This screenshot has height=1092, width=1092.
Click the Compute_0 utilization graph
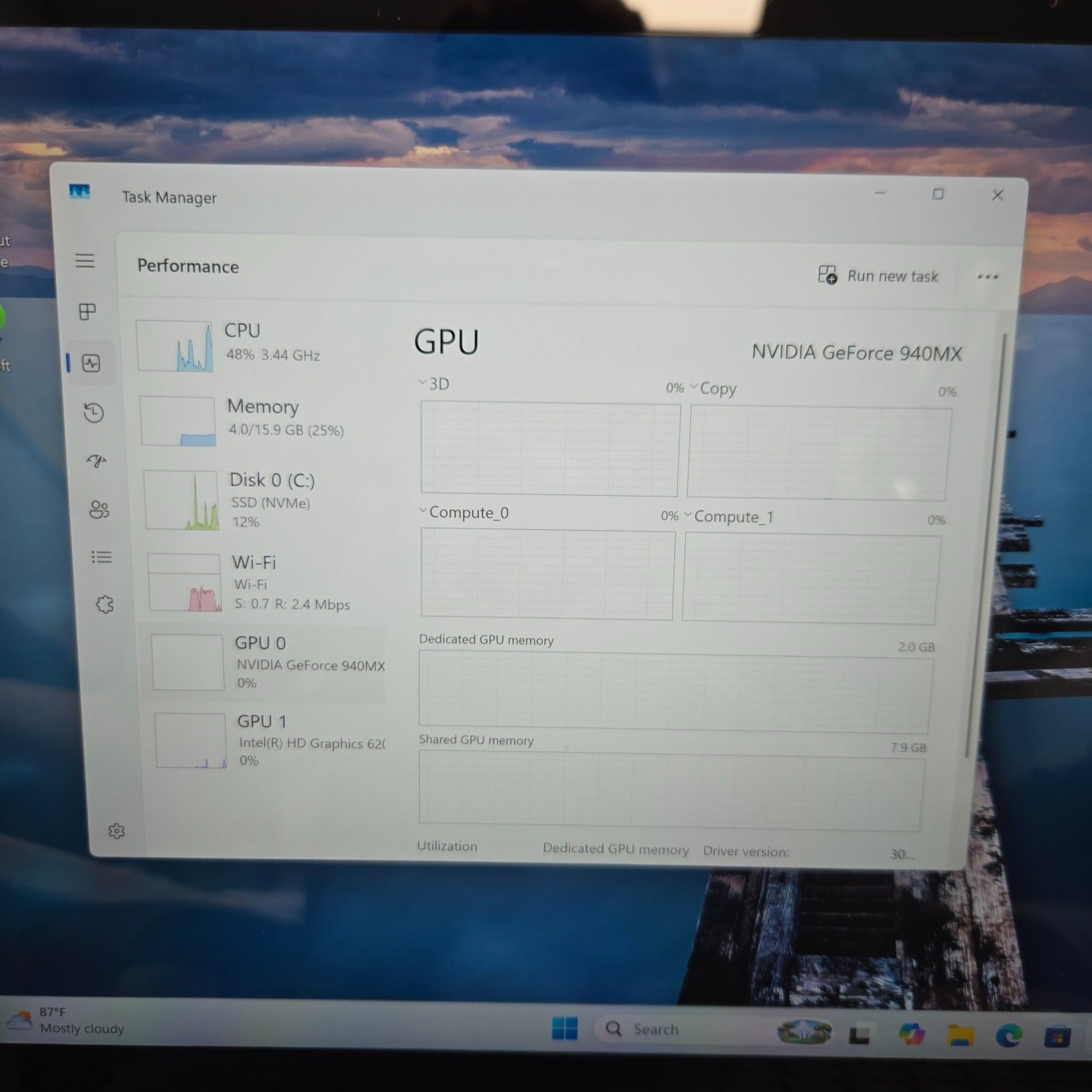click(x=547, y=574)
